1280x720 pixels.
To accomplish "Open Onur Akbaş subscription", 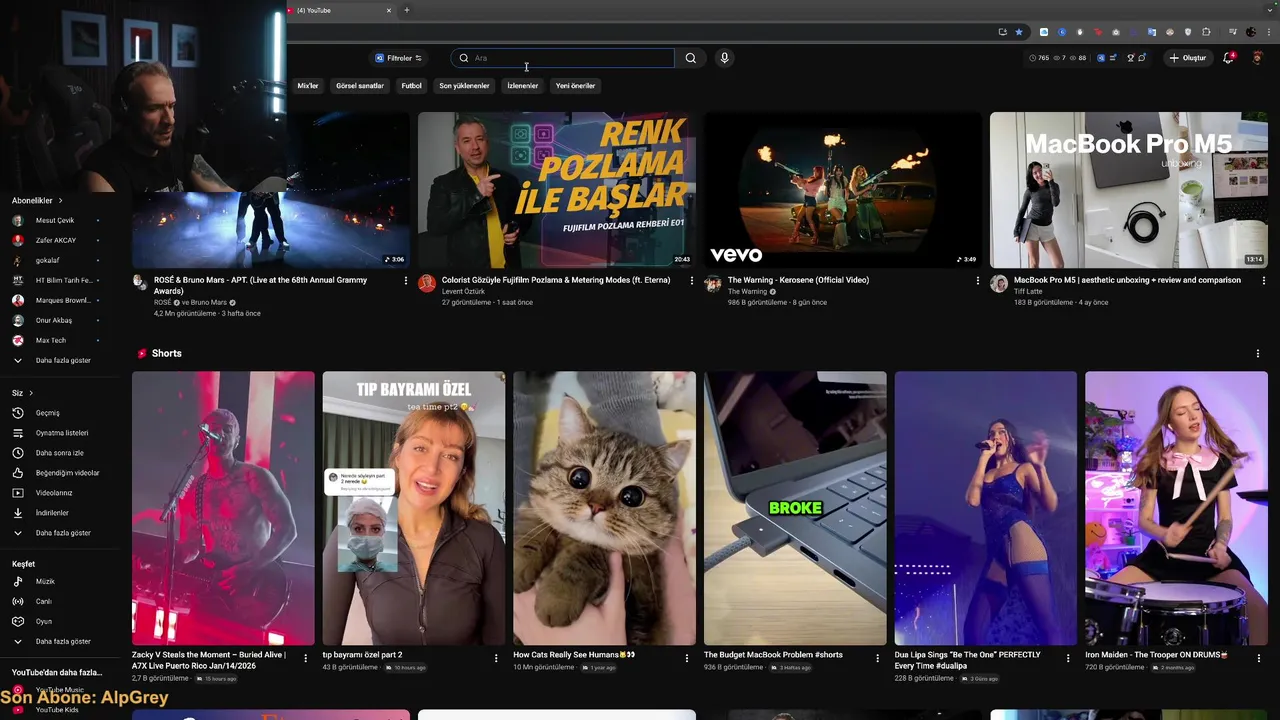I will [x=55, y=320].
